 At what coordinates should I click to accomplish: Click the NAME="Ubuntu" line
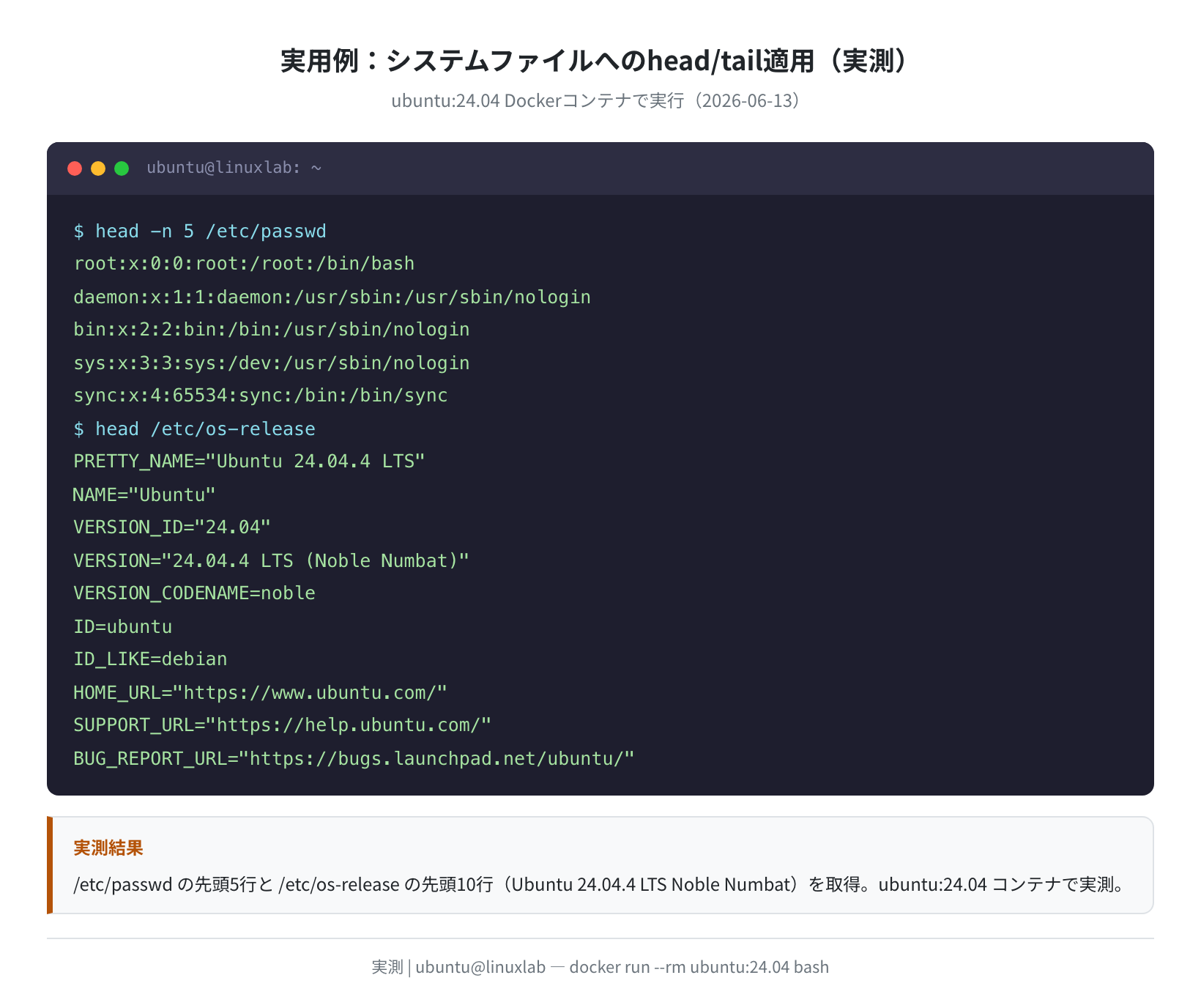point(144,495)
